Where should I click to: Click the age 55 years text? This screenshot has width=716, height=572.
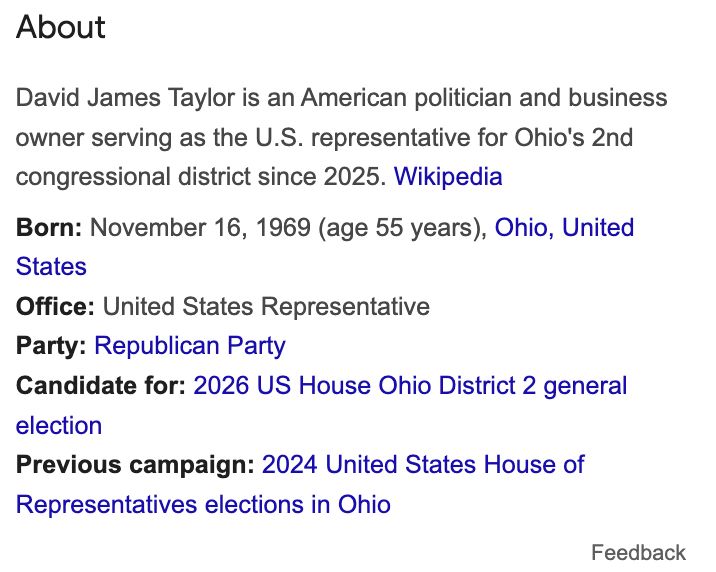click(400, 227)
